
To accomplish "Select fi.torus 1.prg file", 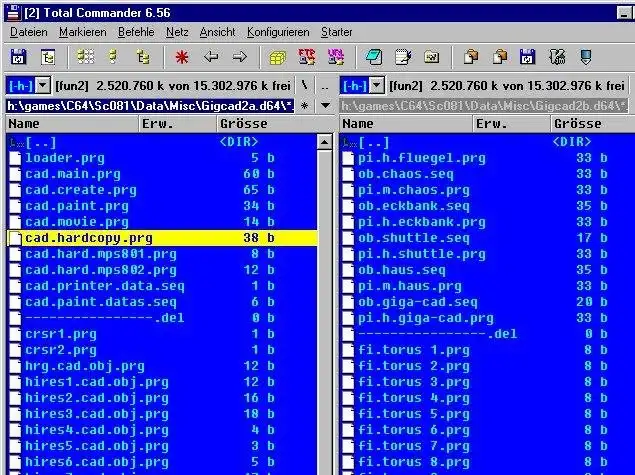I will 487,350.
